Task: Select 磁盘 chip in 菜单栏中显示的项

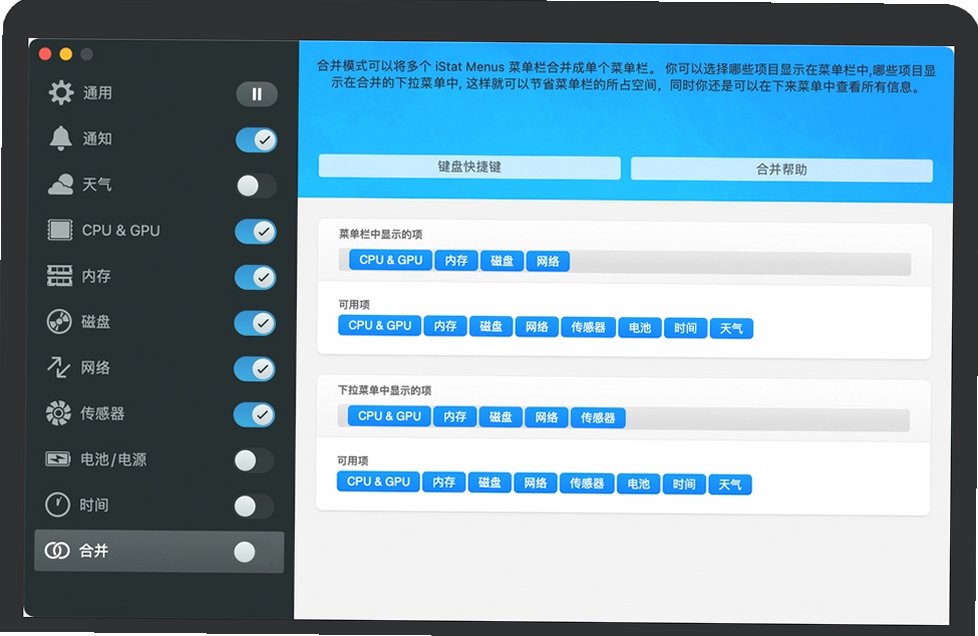Action: 502,261
